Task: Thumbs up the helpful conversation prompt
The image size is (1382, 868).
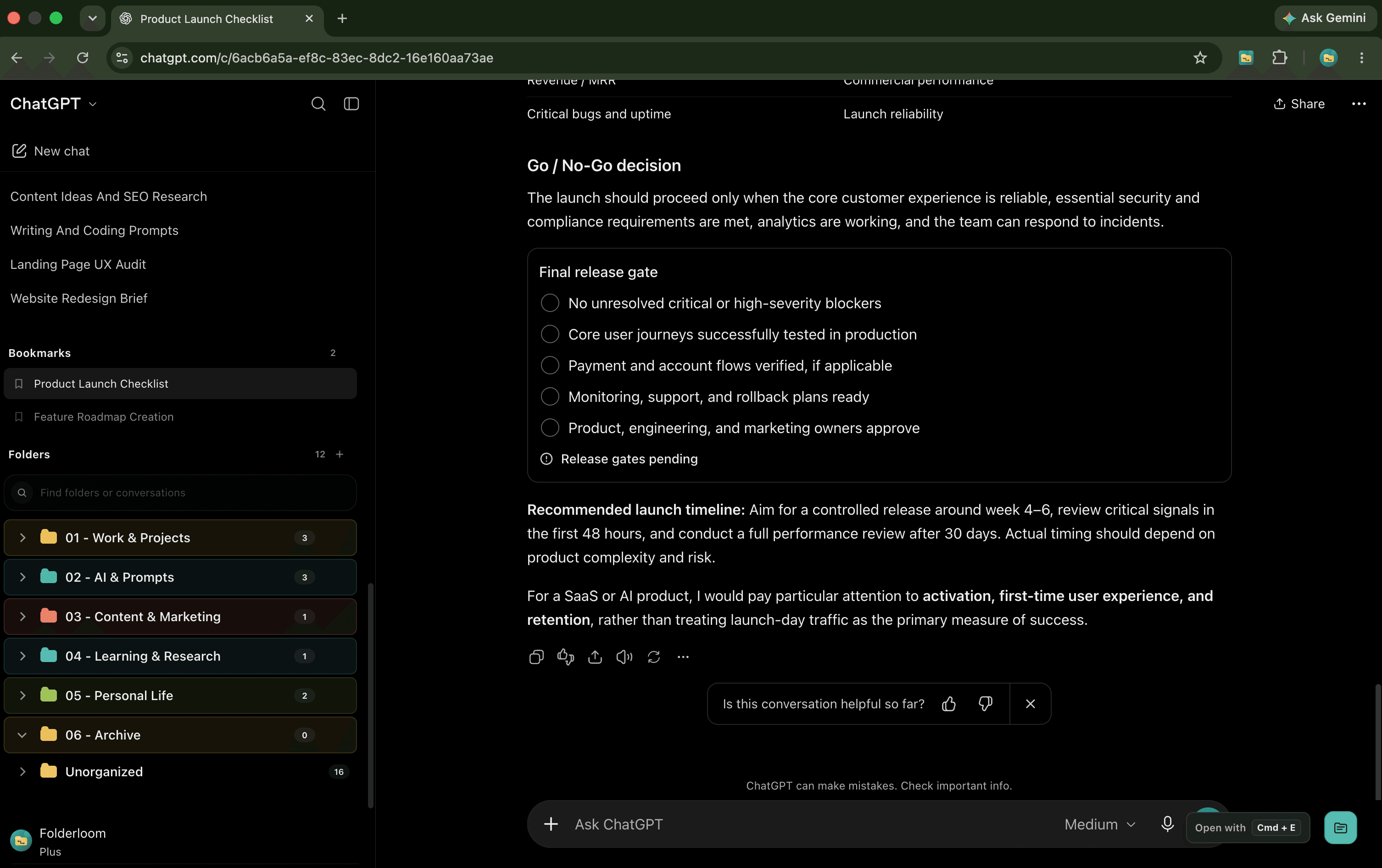Action: (x=949, y=704)
